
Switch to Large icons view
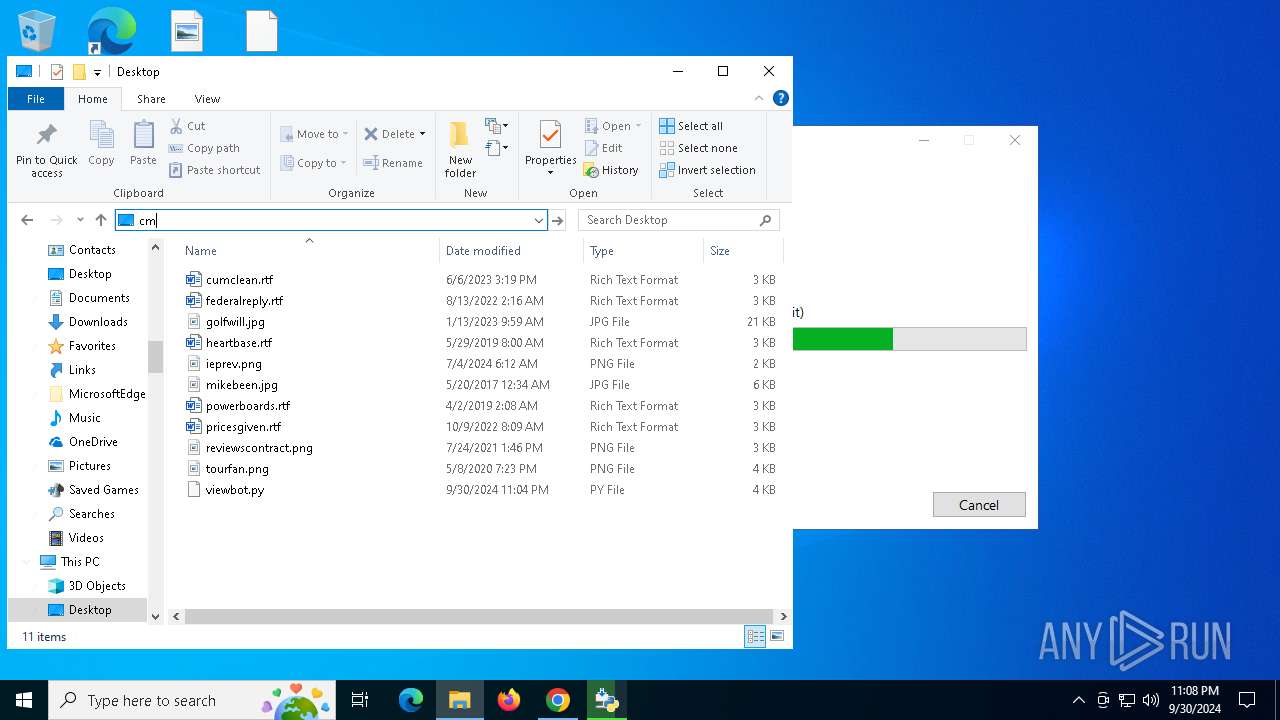pos(777,636)
